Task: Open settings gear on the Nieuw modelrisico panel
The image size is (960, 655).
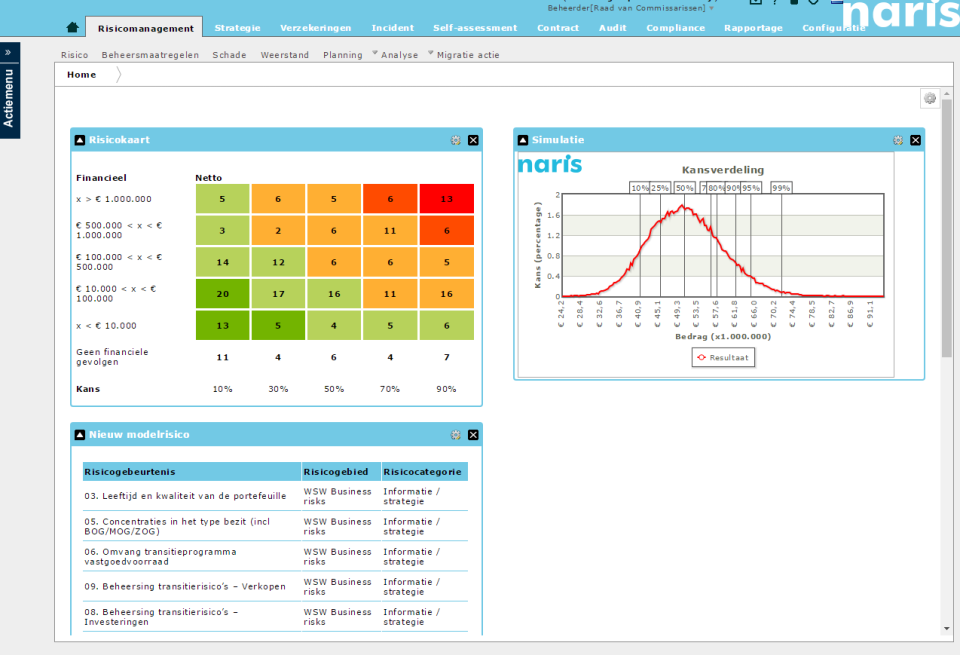Action: pos(458,434)
